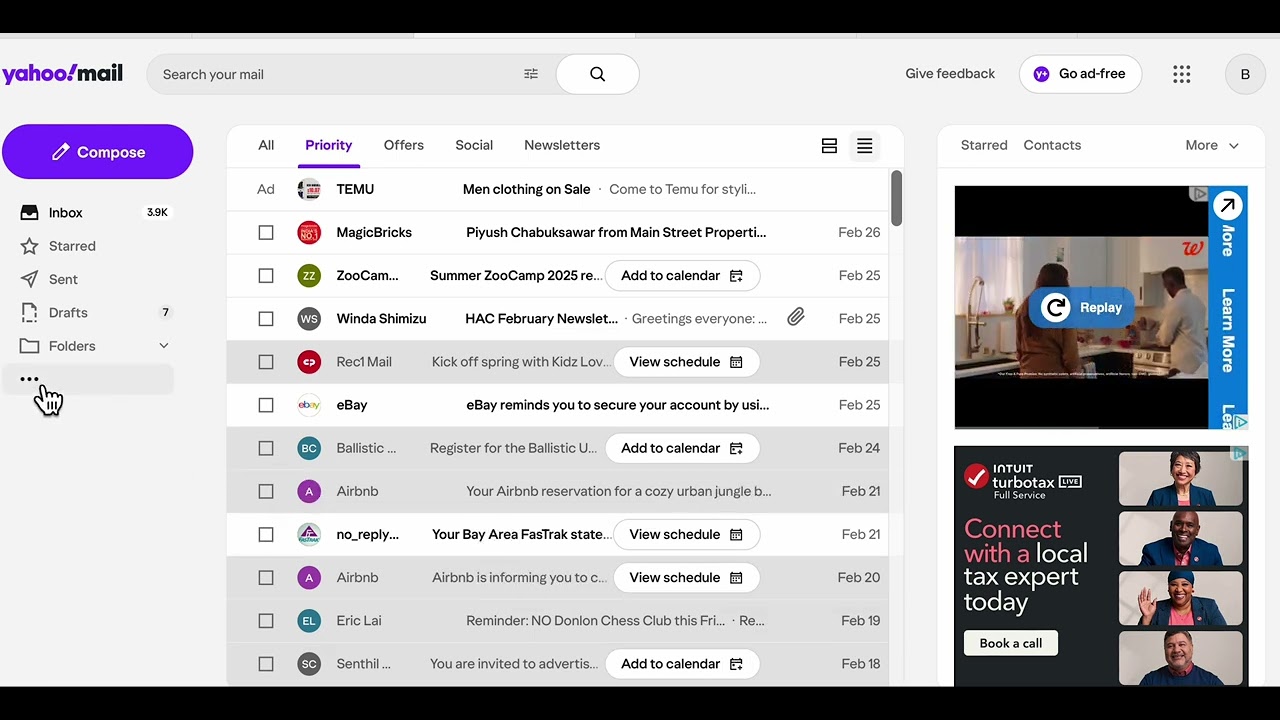
Task: Add Senthil email event to calendar
Action: tap(682, 664)
